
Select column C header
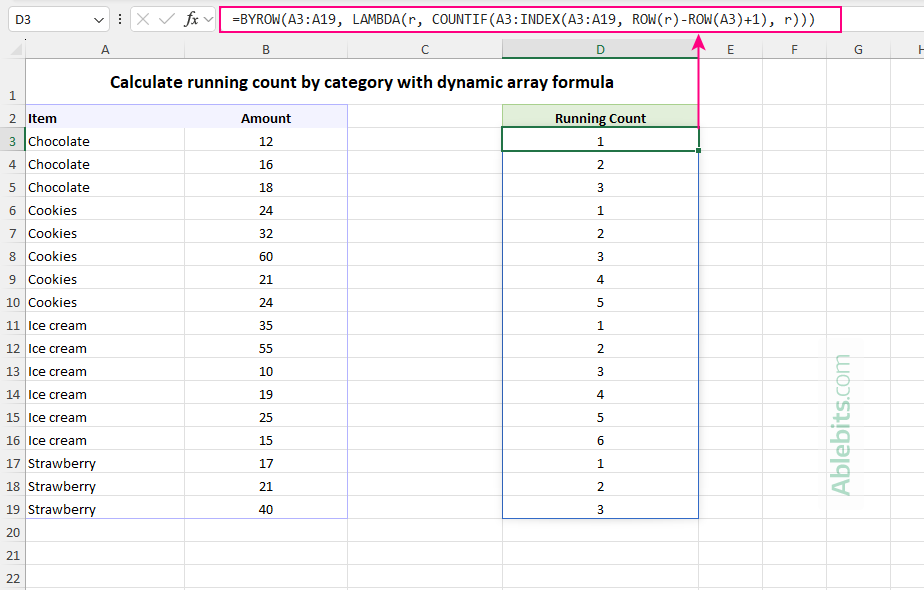[x=425, y=50]
